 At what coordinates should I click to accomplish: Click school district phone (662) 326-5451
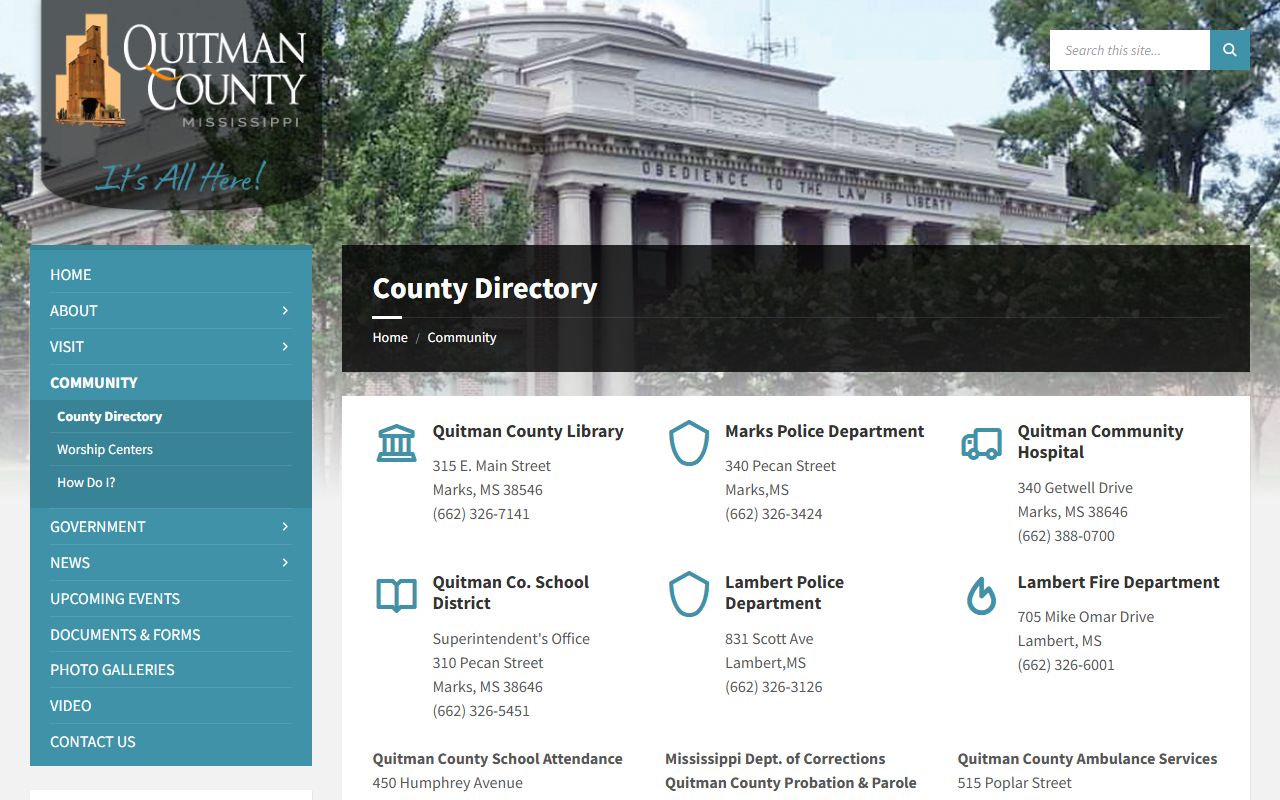click(481, 711)
